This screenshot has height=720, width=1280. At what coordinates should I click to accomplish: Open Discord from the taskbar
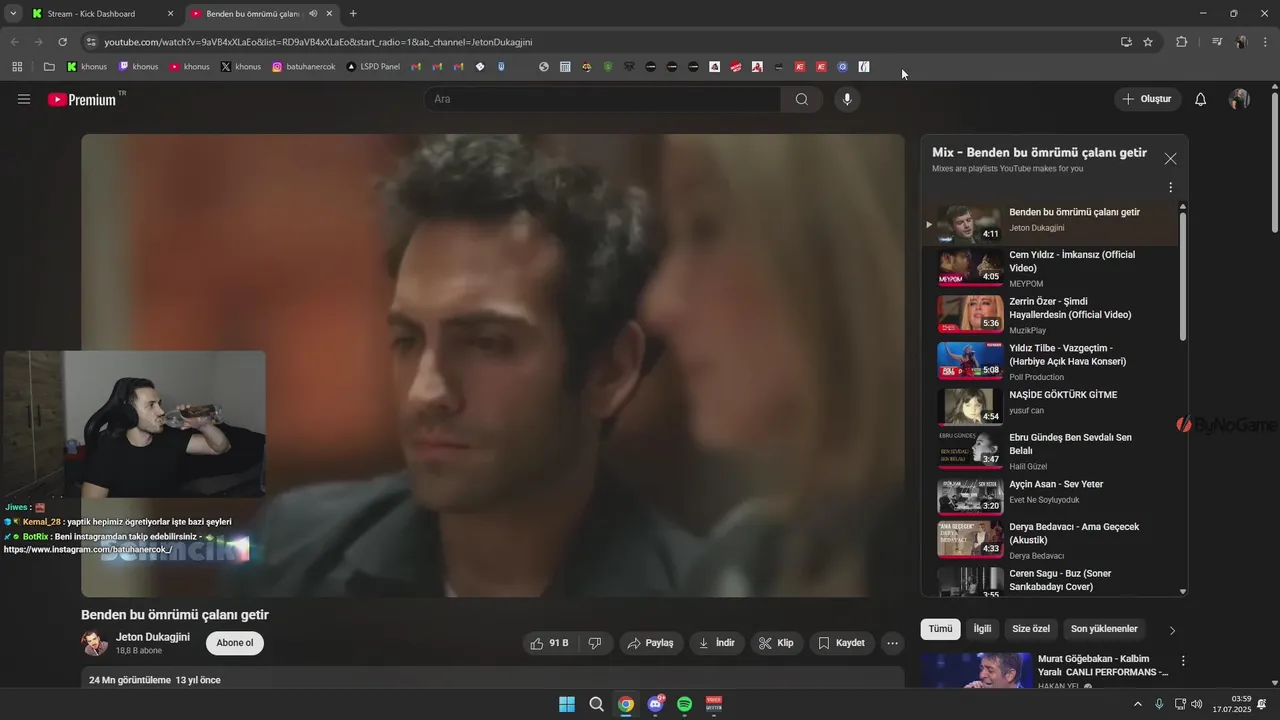coord(655,704)
